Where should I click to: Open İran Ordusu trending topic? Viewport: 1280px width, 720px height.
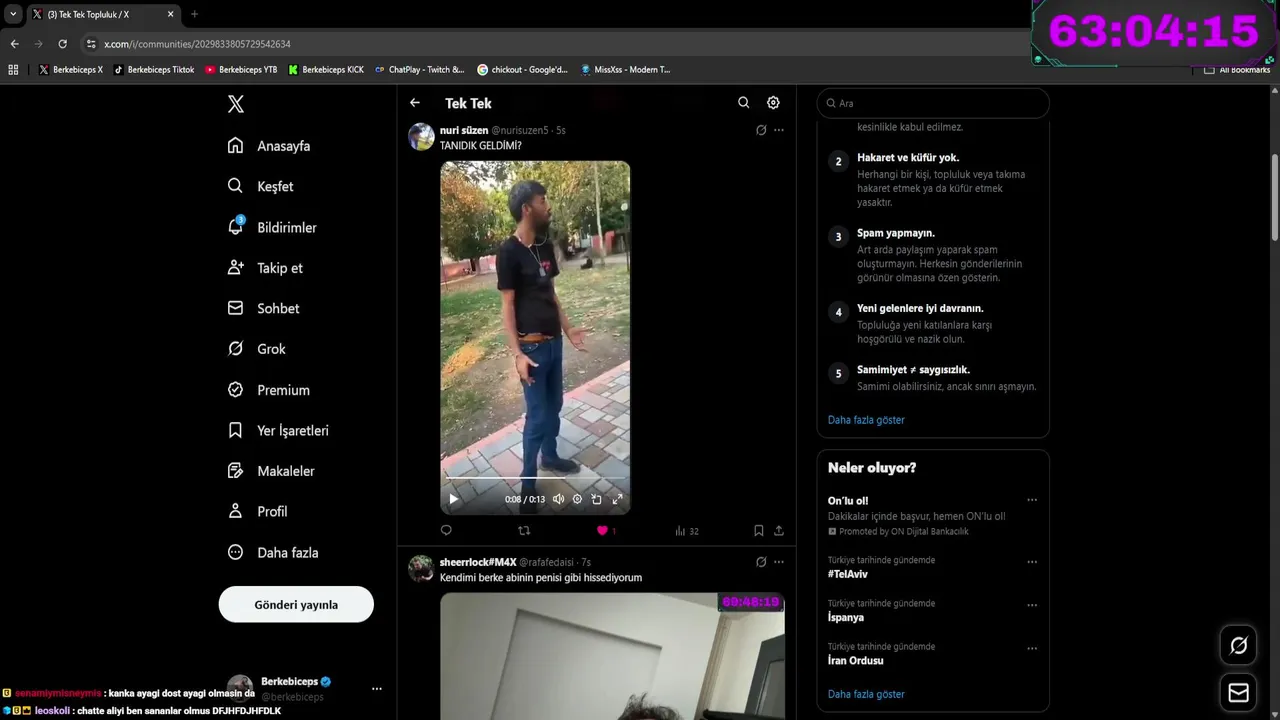point(856,661)
